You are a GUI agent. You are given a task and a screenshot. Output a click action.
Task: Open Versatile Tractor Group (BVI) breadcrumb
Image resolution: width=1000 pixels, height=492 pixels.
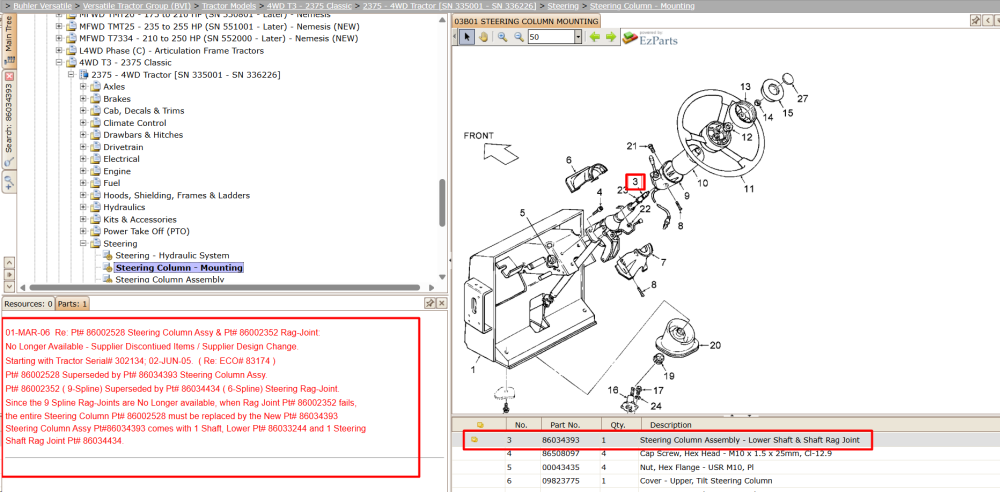[138, 6]
